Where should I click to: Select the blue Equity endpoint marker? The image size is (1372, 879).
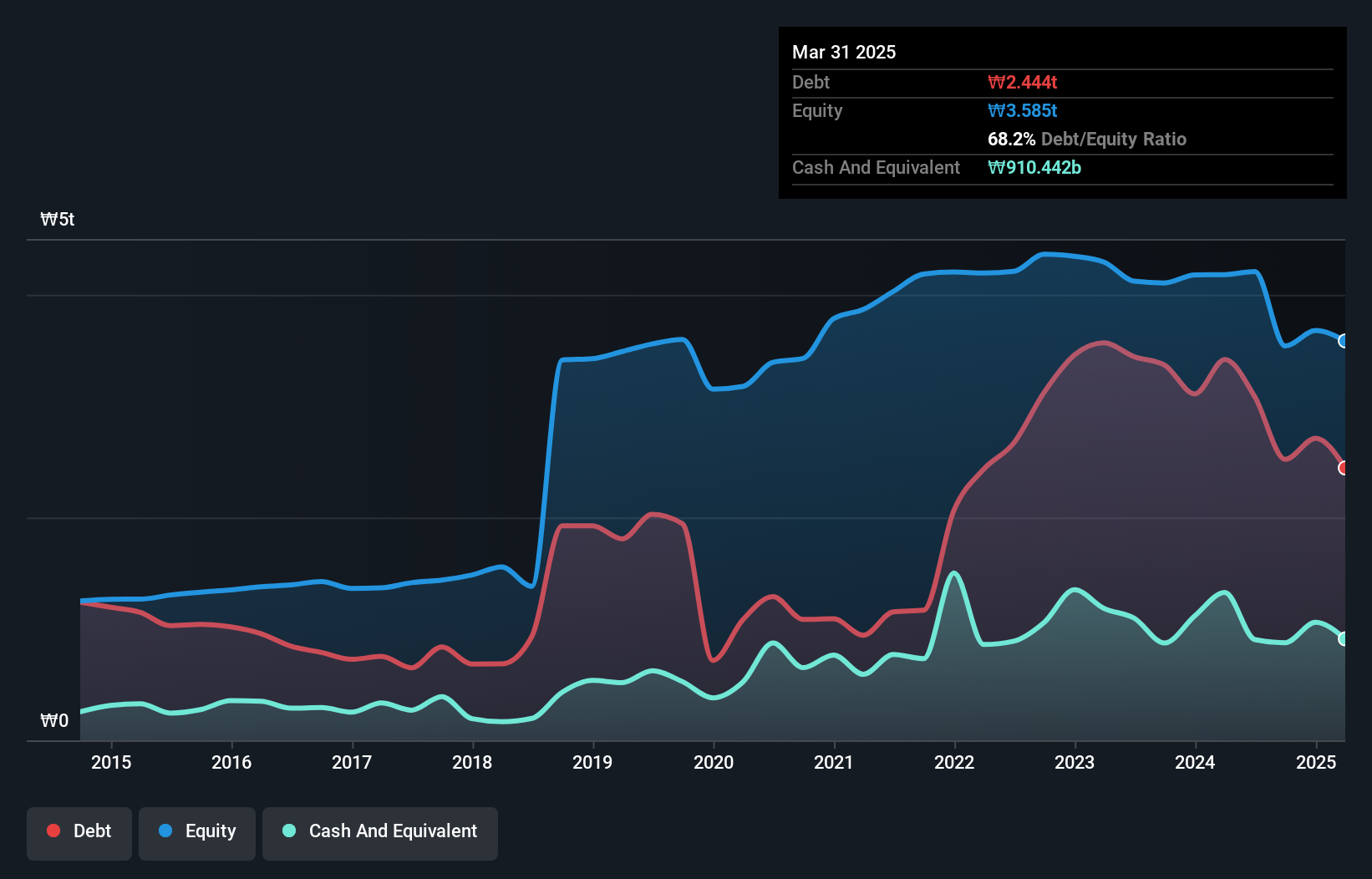click(x=1344, y=341)
